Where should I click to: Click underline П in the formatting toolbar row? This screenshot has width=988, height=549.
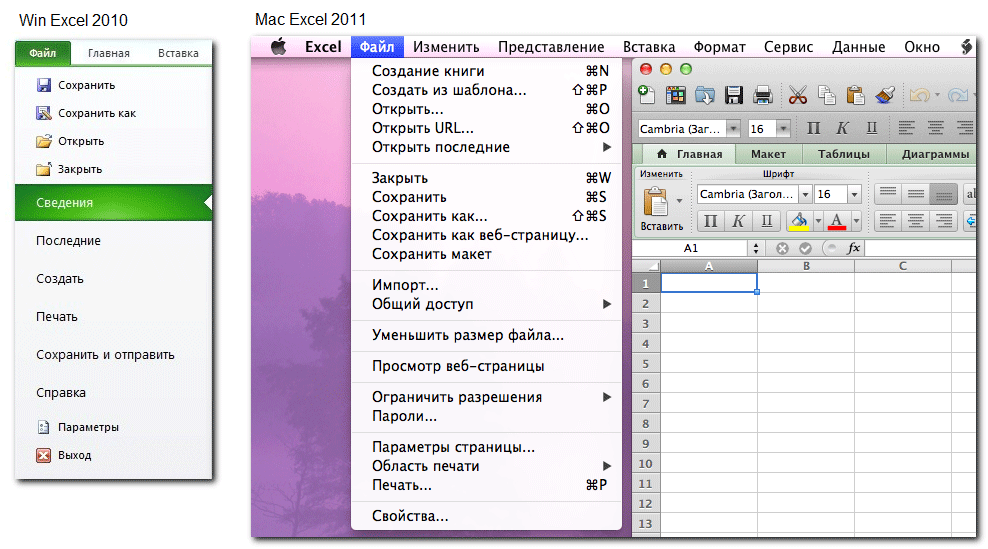click(x=871, y=129)
